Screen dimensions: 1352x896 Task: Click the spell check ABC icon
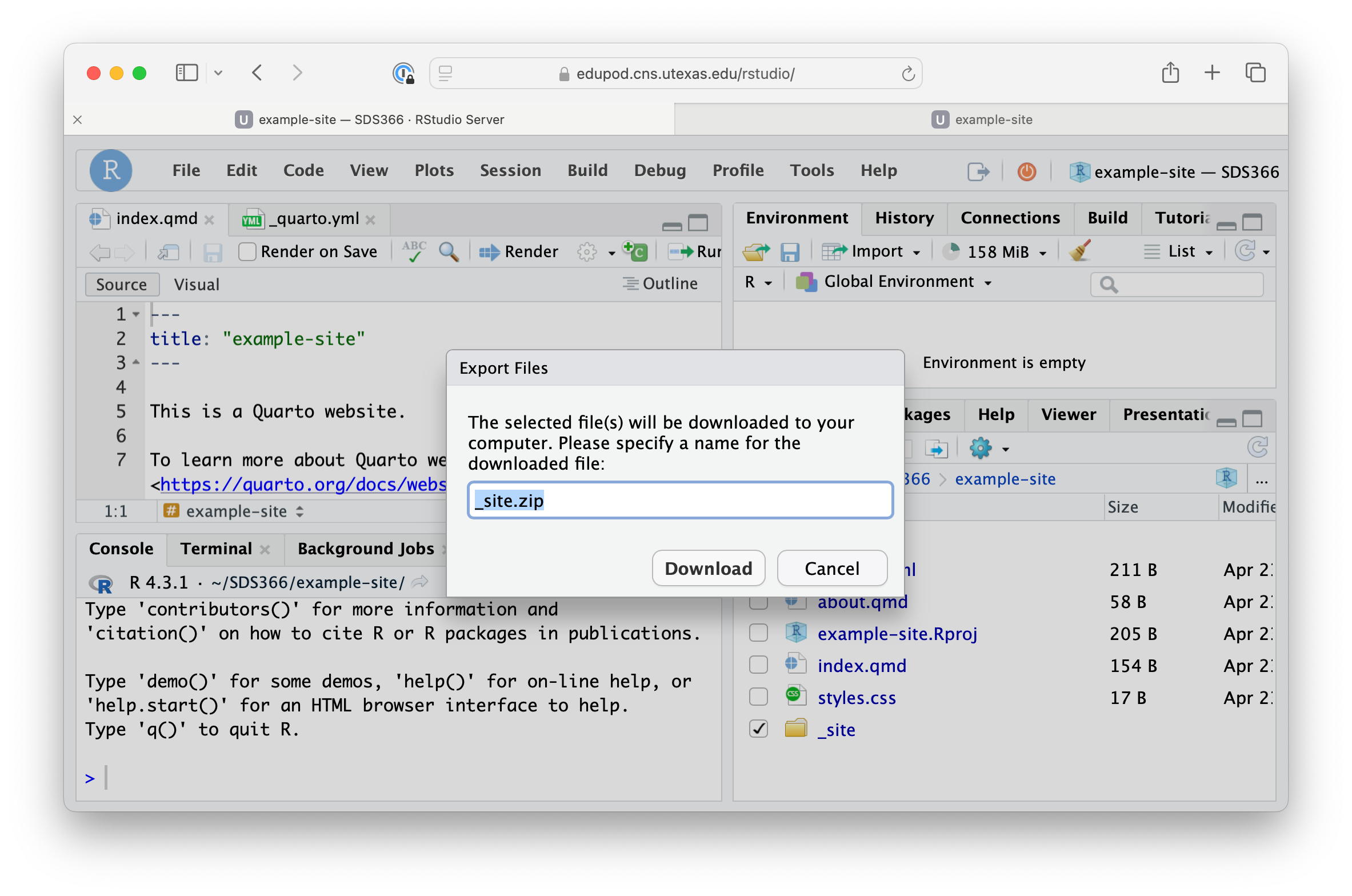point(414,251)
